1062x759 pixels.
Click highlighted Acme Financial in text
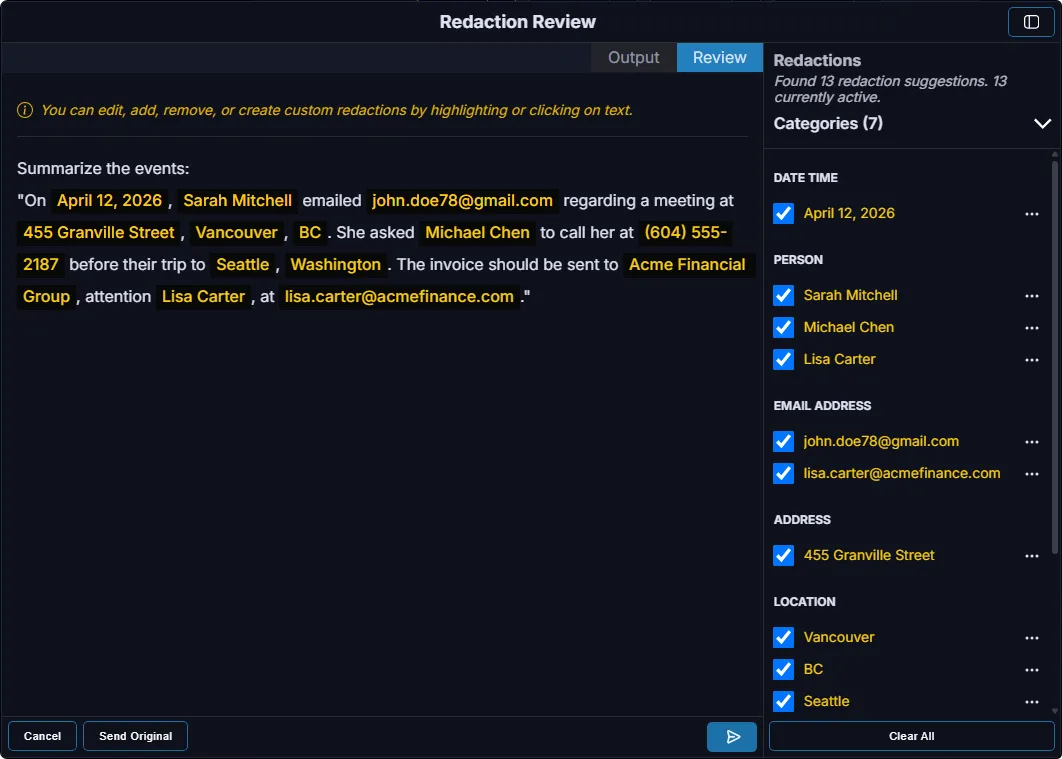[687, 265]
